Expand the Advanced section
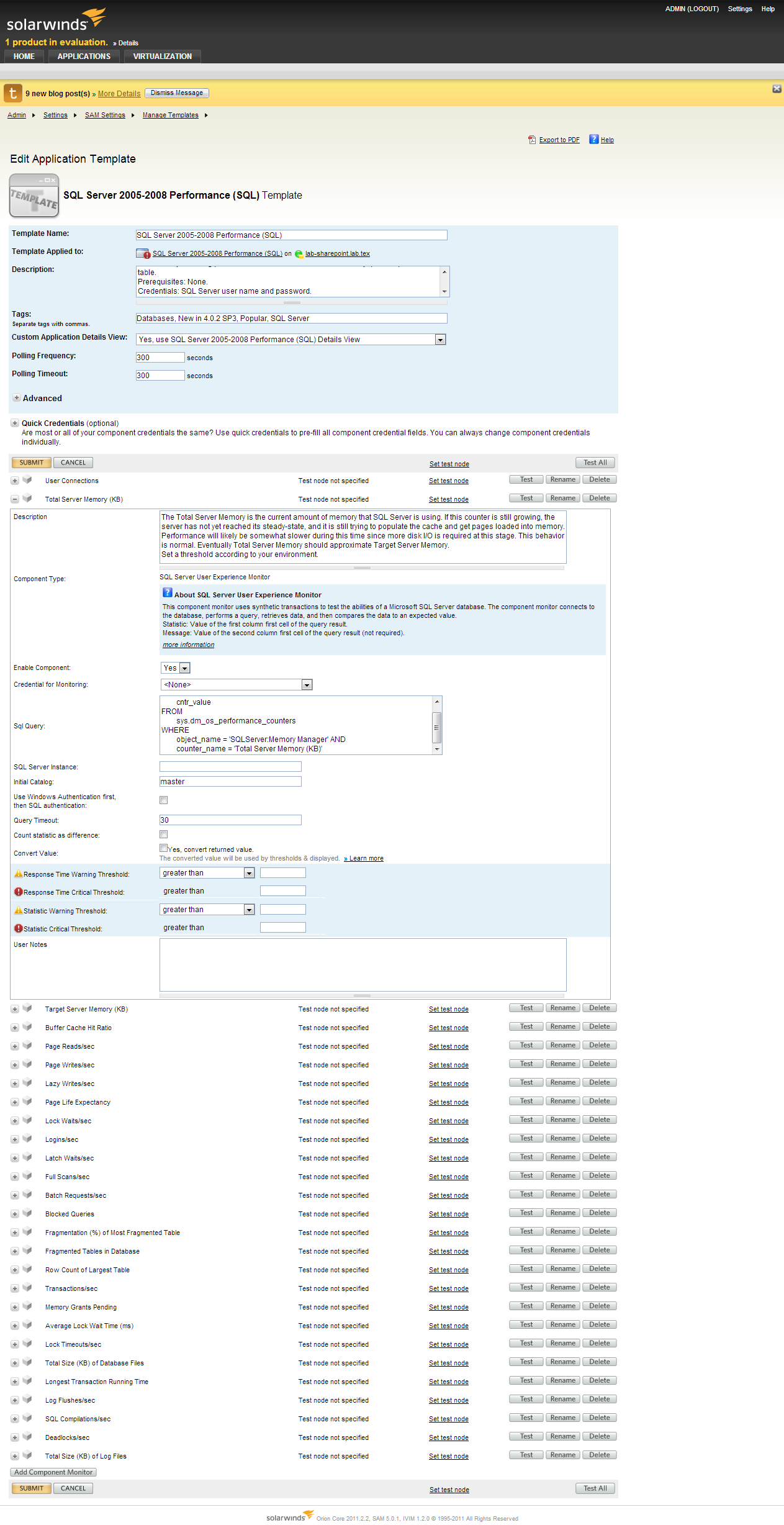Screen dimensions: 784x1525 coord(17,398)
